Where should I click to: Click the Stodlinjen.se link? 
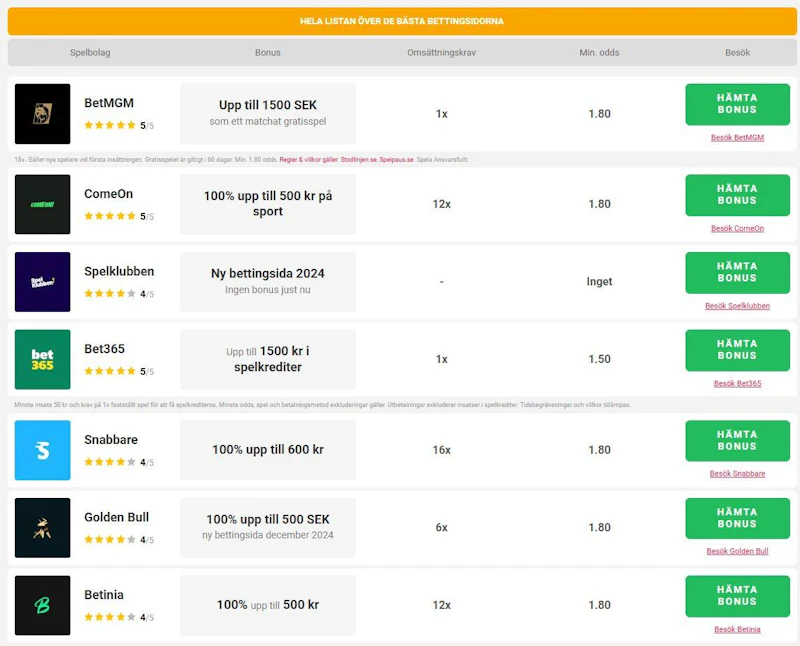358,159
